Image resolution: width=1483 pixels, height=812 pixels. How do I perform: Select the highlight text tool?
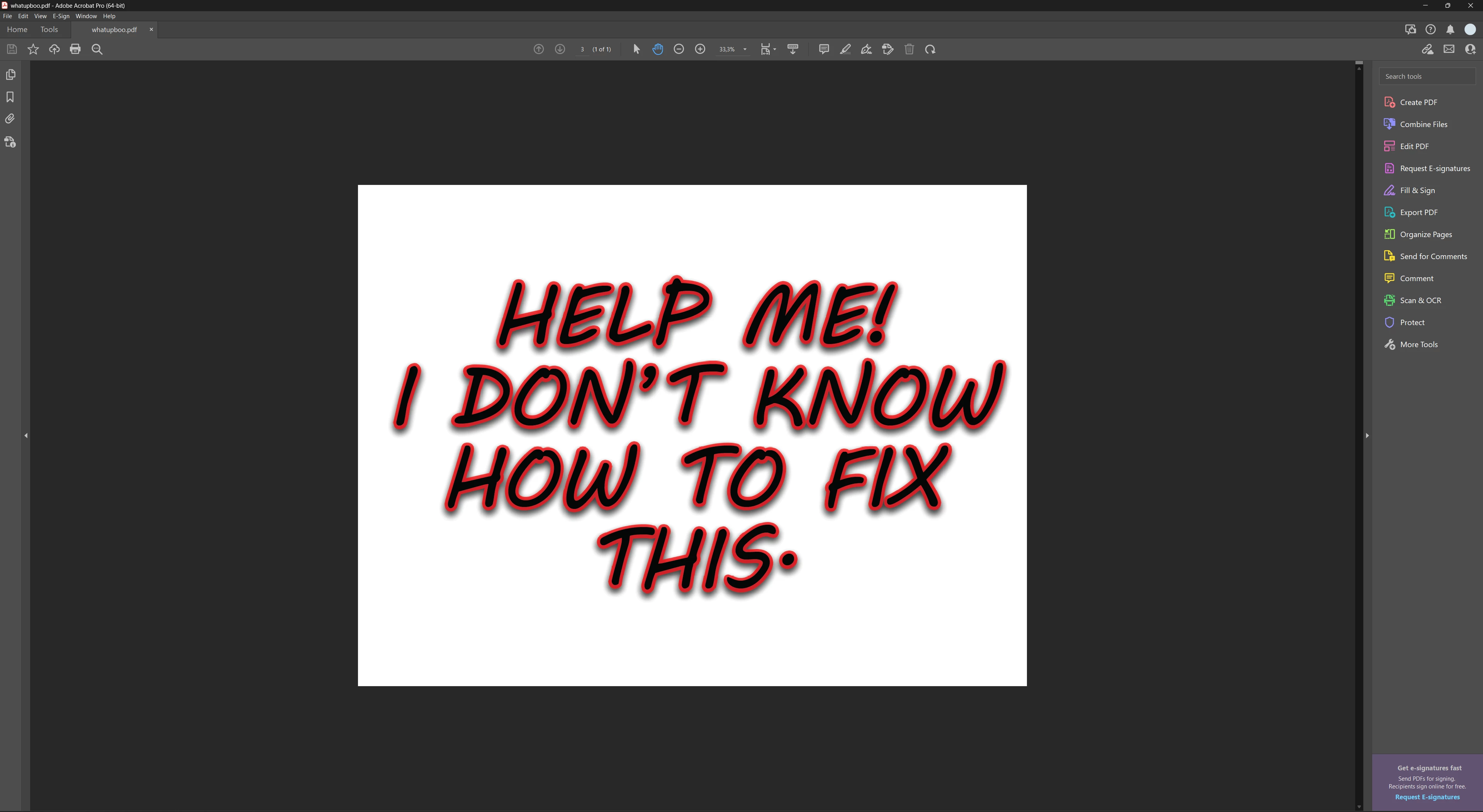click(845, 49)
